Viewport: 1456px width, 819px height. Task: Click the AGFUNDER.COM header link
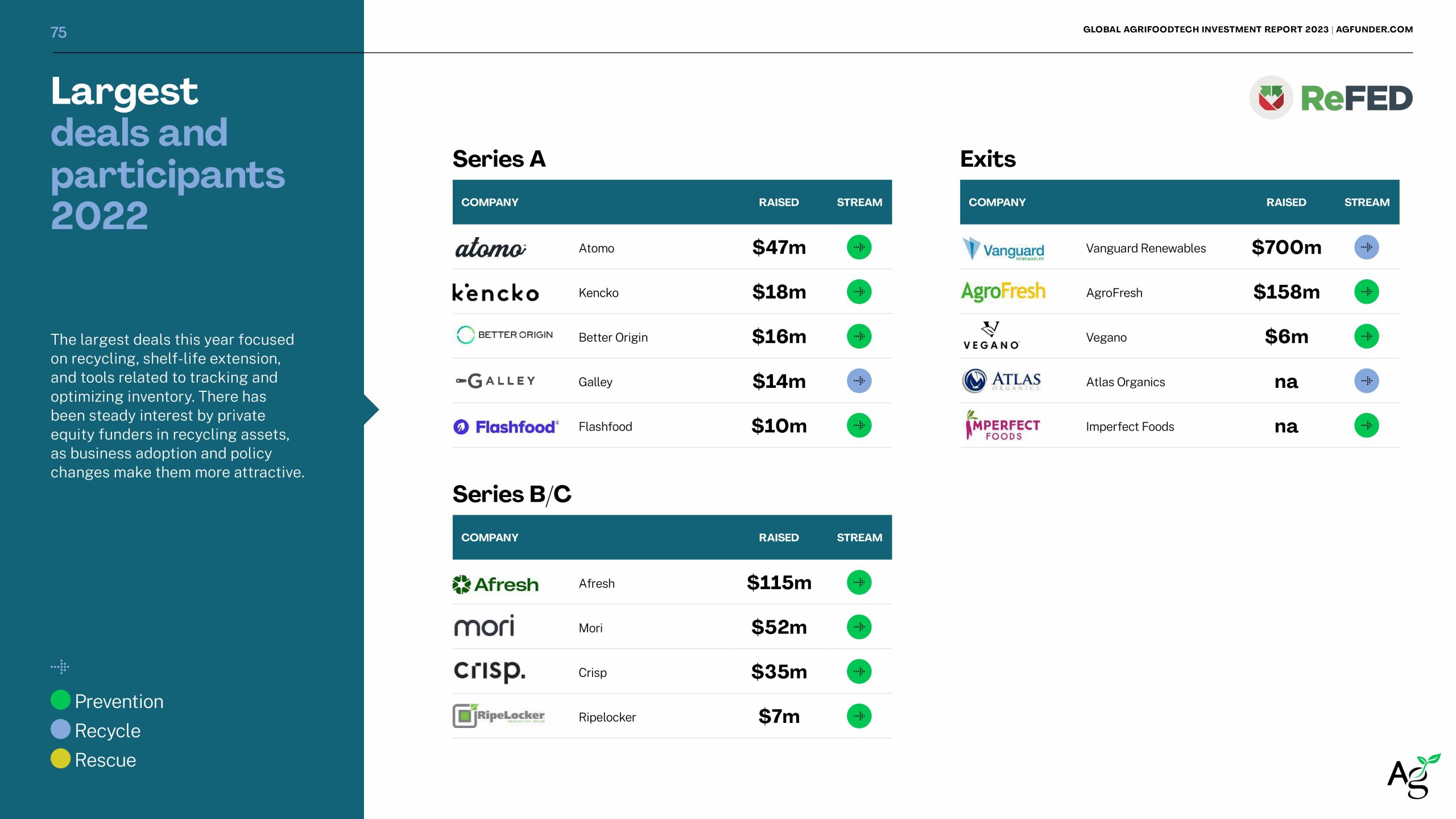(1374, 30)
